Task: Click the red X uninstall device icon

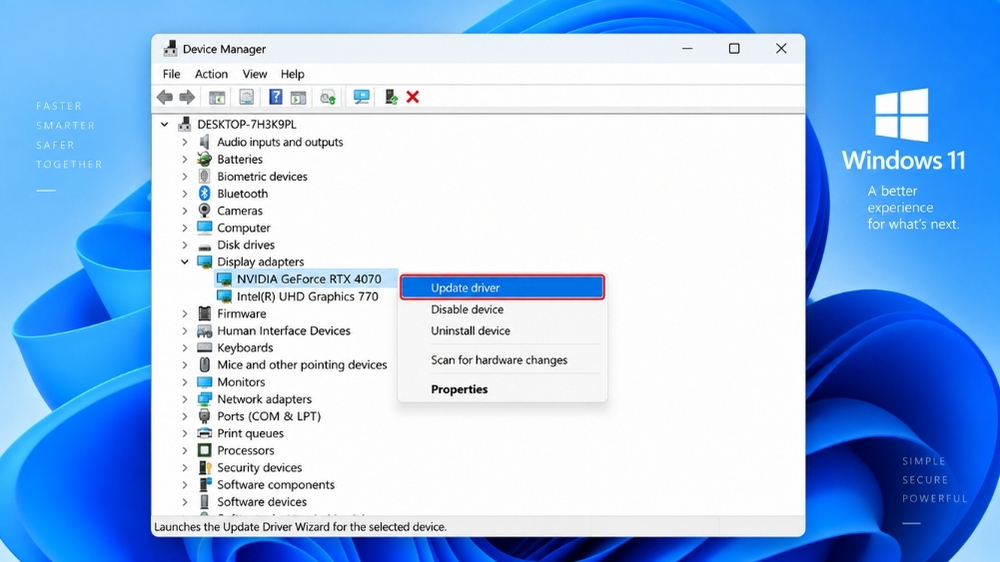Action: click(413, 97)
